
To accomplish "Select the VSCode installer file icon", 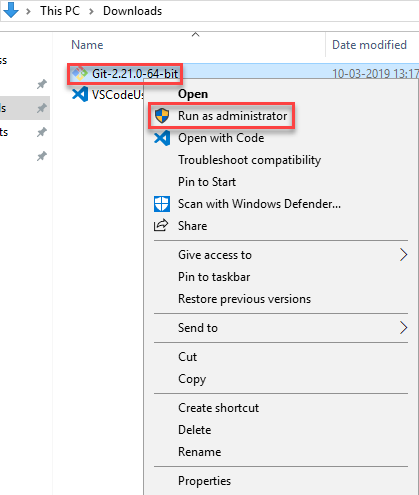I will click(x=80, y=95).
